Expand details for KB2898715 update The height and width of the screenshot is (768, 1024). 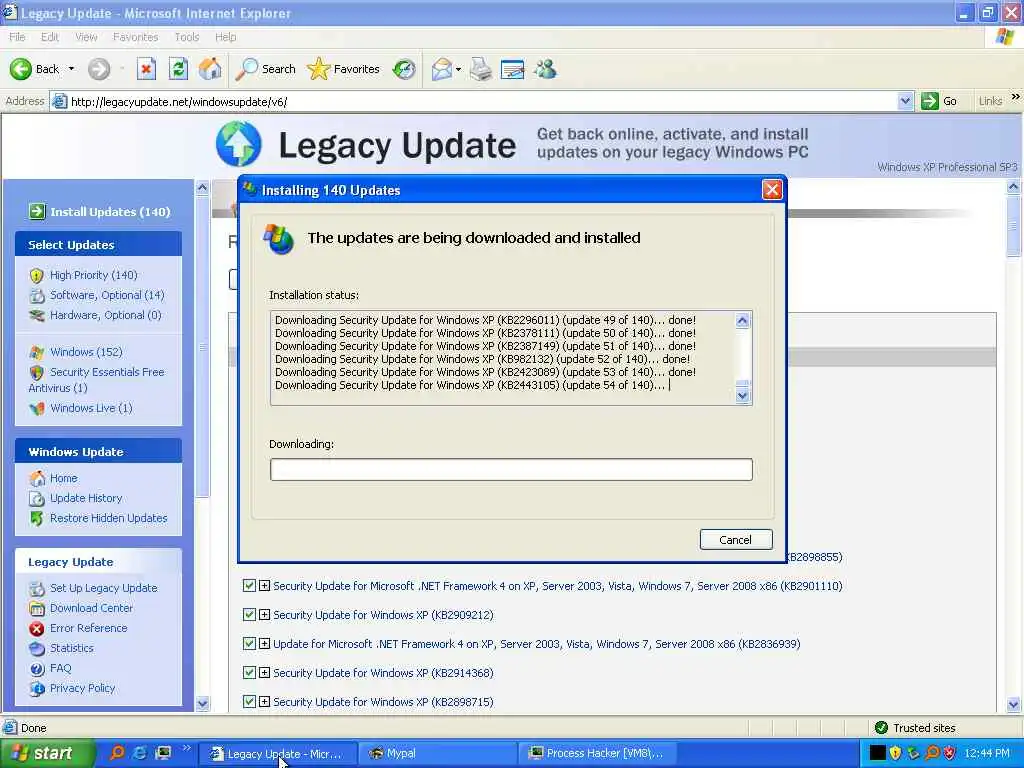point(264,701)
